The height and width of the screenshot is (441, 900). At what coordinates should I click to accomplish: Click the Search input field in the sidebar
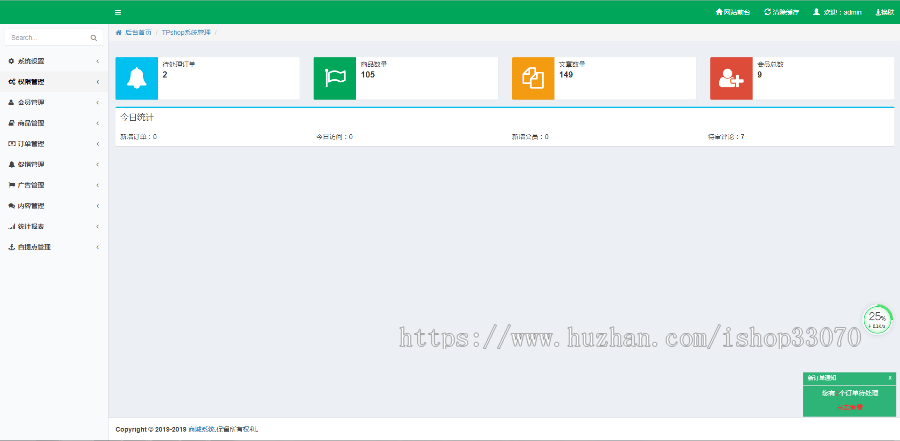pyautogui.click(x=54, y=37)
